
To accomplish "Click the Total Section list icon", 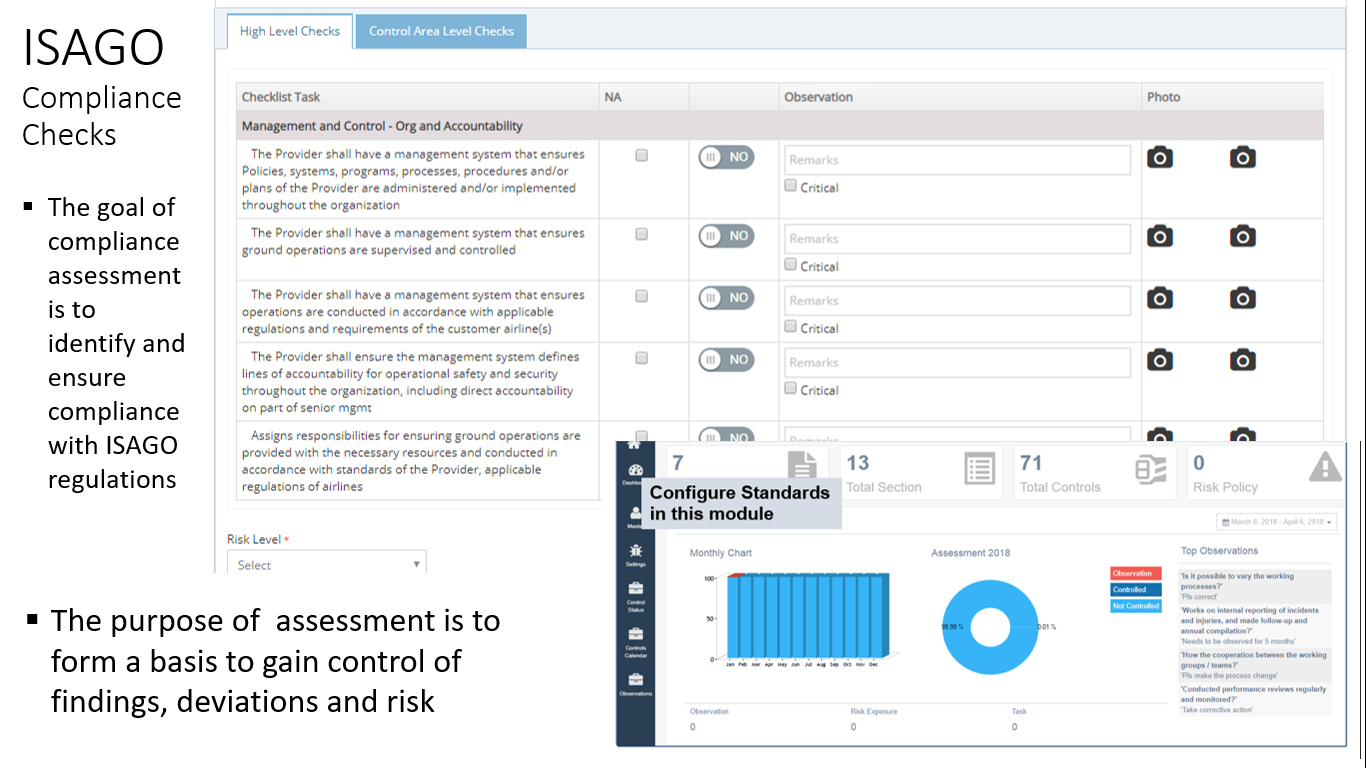I will 980,469.
